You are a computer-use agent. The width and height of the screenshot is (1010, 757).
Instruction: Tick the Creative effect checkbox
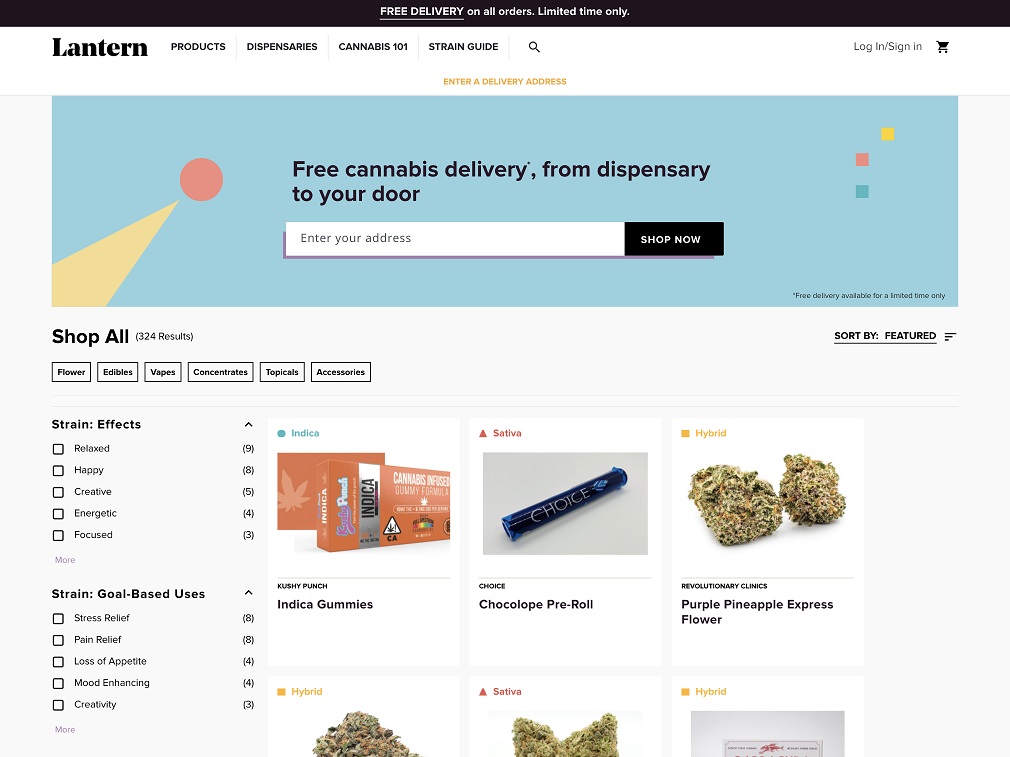pyautogui.click(x=58, y=492)
